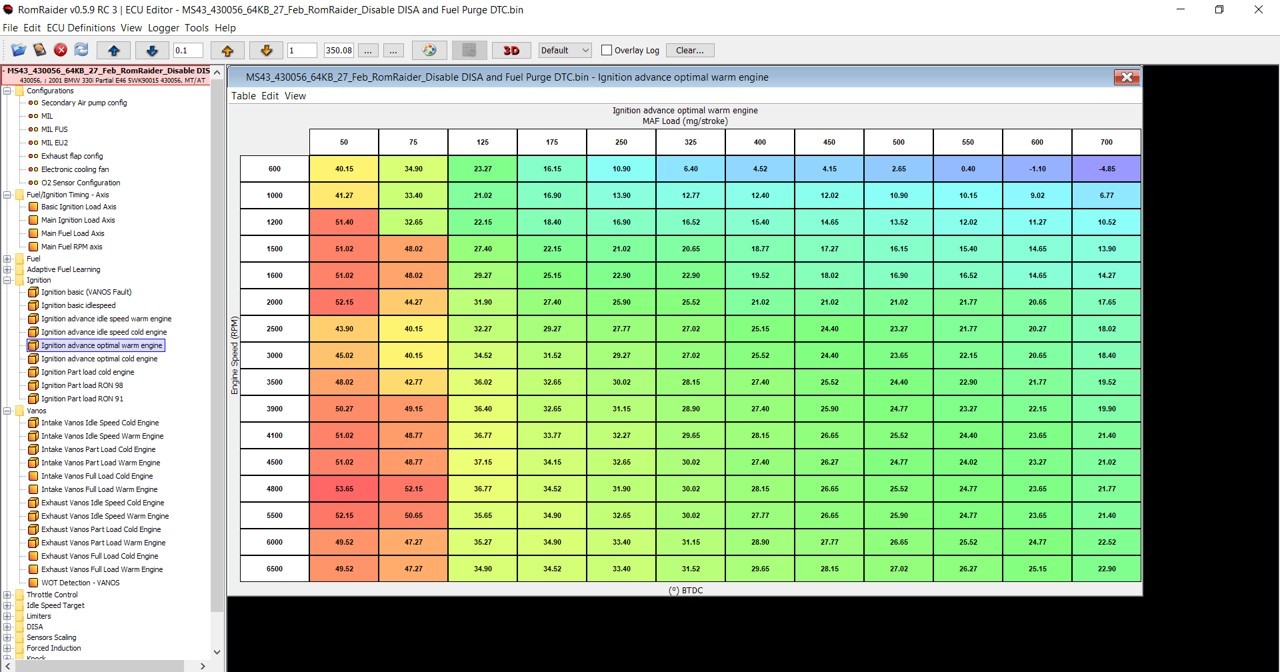The width and height of the screenshot is (1280, 672).
Task: Click the greyed table toolbar icon
Action: tap(470, 50)
